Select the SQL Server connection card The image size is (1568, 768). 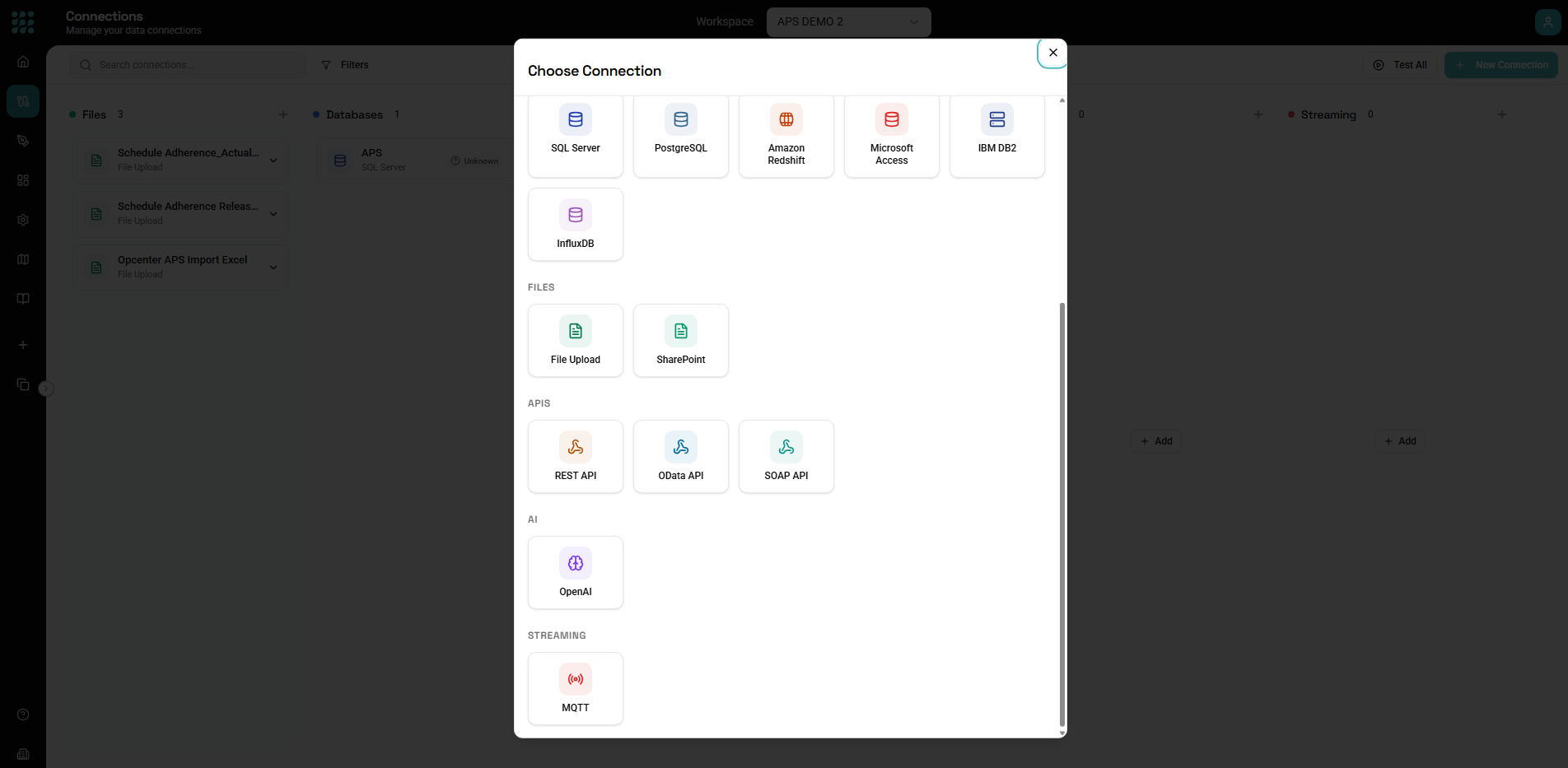coord(575,136)
